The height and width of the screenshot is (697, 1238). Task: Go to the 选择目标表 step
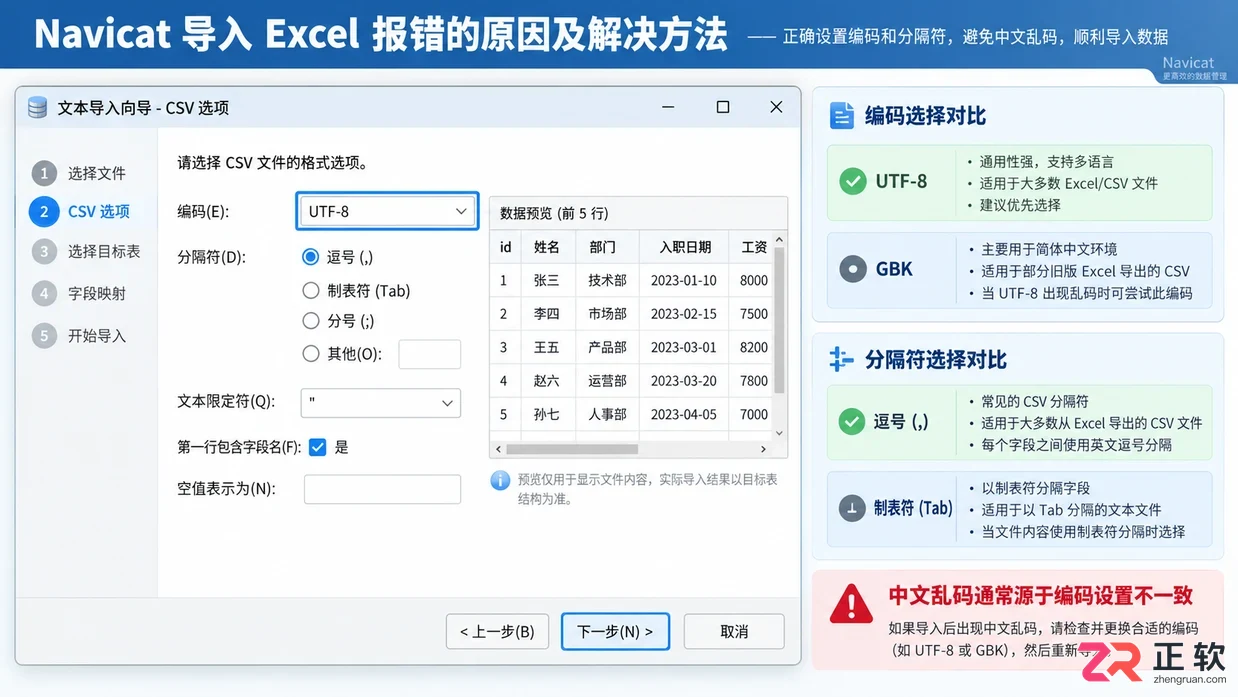click(x=104, y=251)
